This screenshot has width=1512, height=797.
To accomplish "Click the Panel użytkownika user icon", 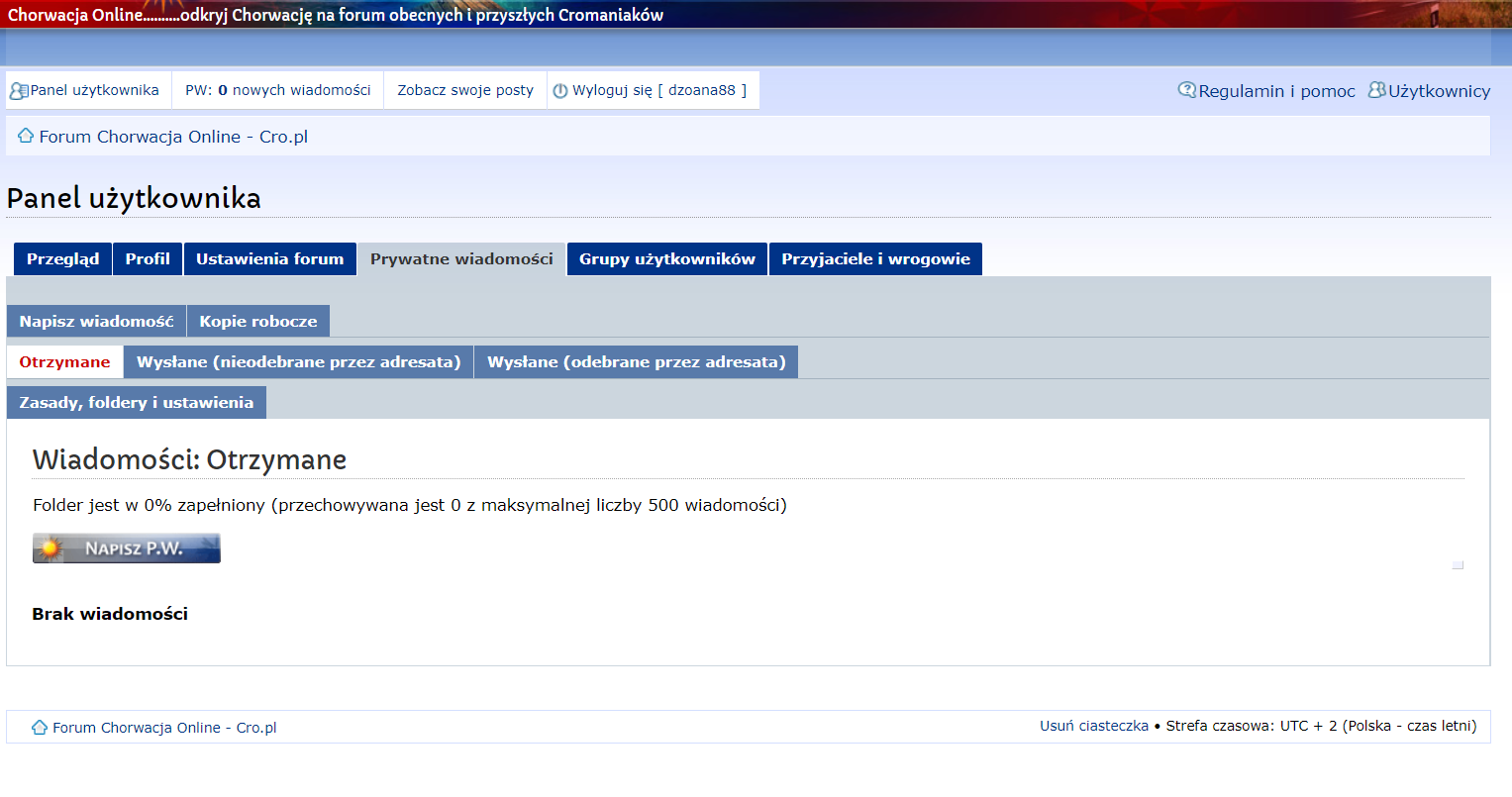I will coord(17,89).
